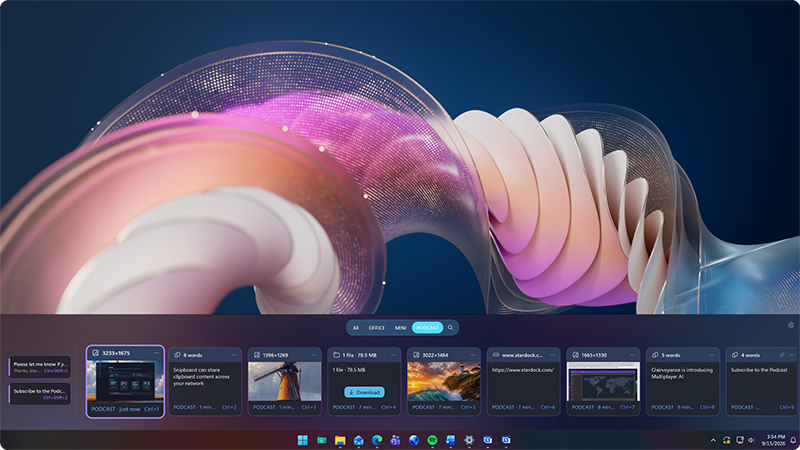Viewport: 800px width, 450px height.
Task: Open more options on 4 words card
Action: (792, 355)
